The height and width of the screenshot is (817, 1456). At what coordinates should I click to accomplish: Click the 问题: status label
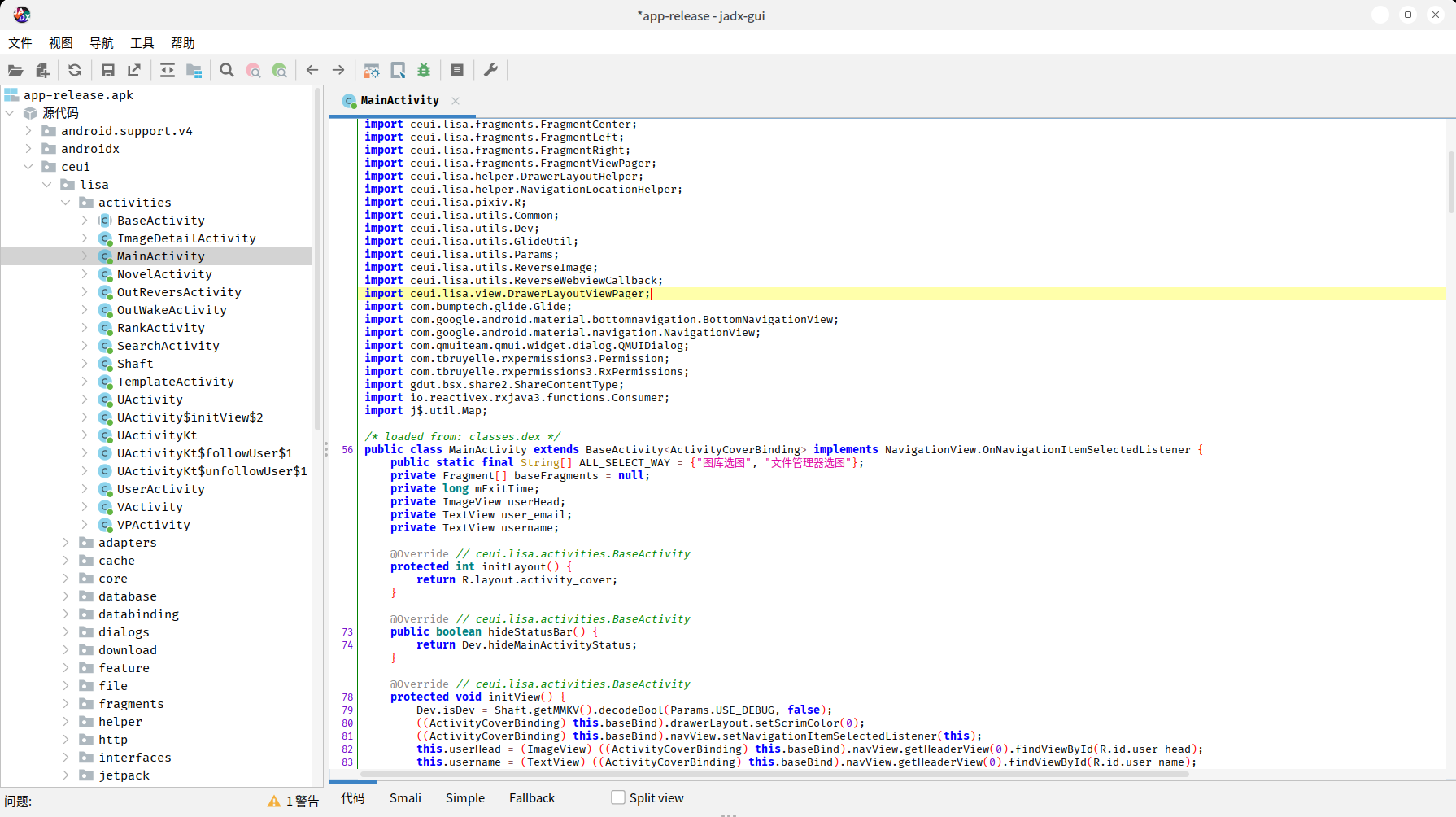click(x=18, y=802)
